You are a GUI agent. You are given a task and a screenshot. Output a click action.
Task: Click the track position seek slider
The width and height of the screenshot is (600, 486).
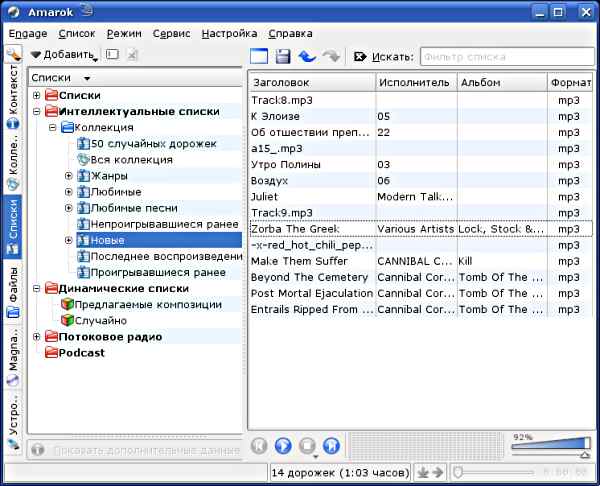coord(496,473)
